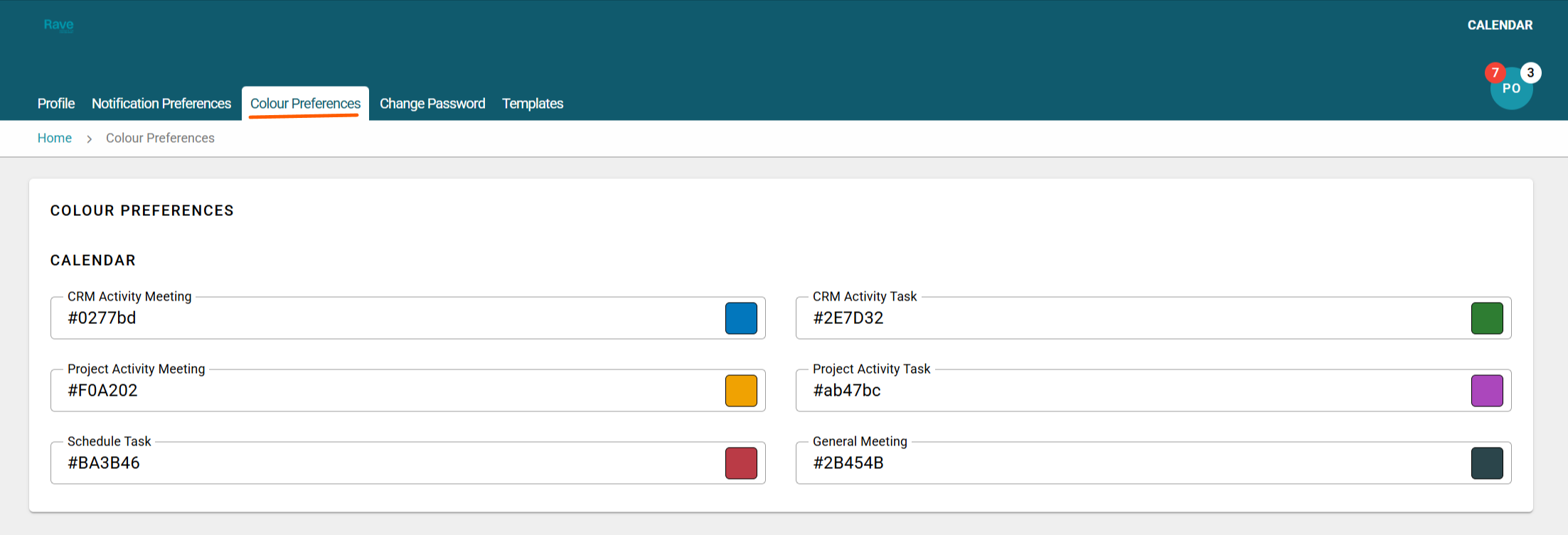Open the Templates tab

(x=533, y=104)
